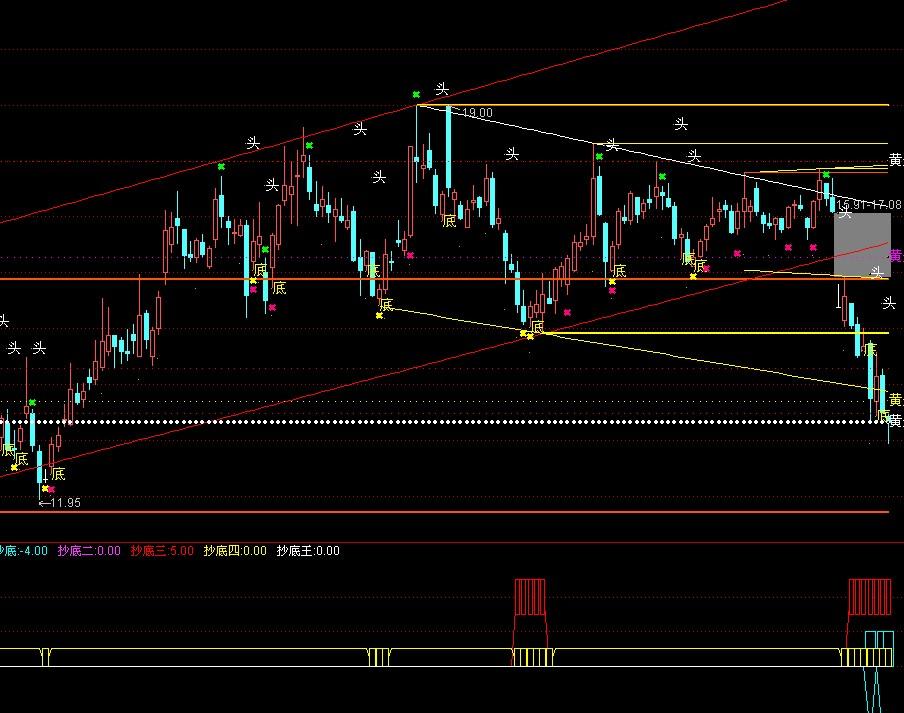Image resolution: width=904 pixels, height=713 pixels.
Task: Click the green X marker at the 19.00 peak
Action: click(x=416, y=95)
